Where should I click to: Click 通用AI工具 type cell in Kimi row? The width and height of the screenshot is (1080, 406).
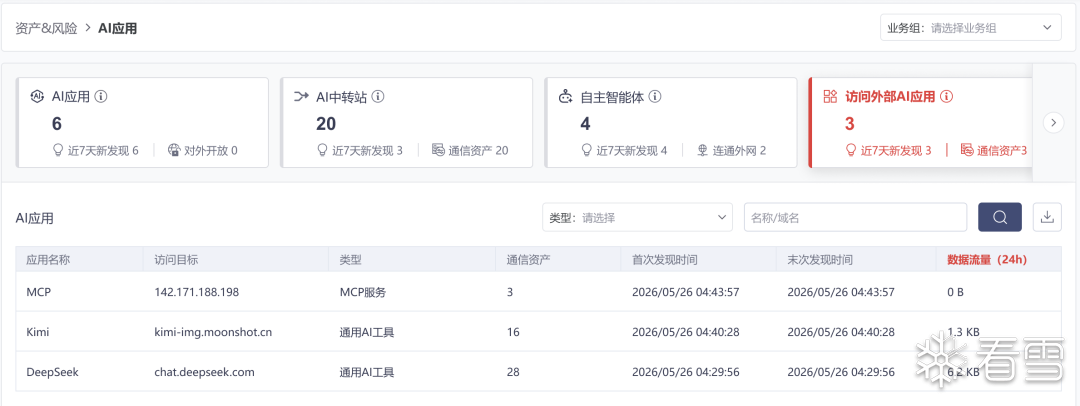pyautogui.click(x=367, y=332)
